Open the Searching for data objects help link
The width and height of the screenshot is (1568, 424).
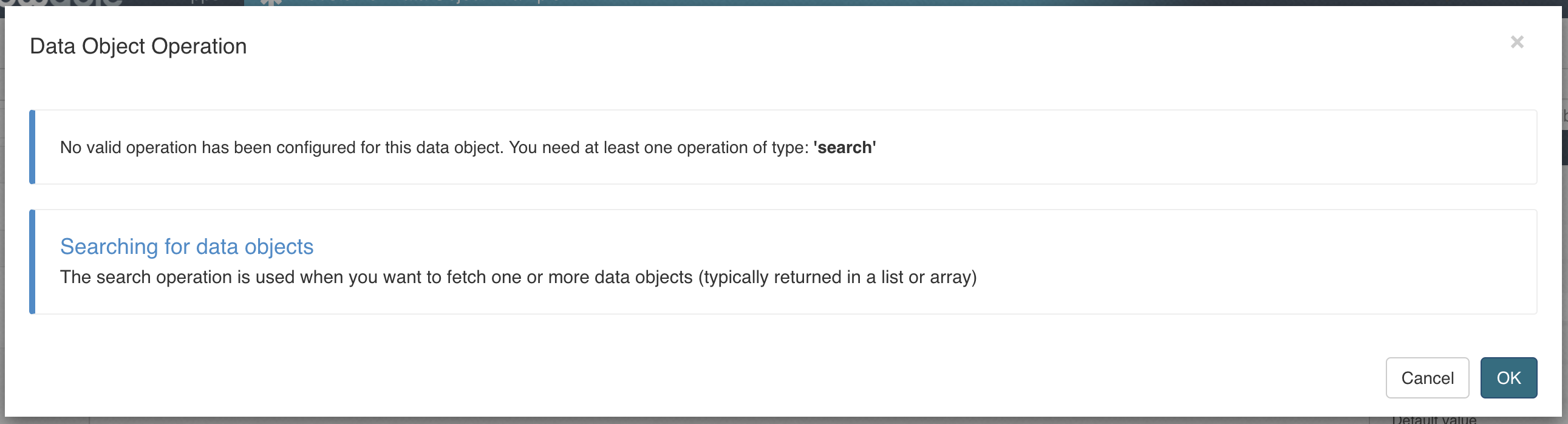187,247
